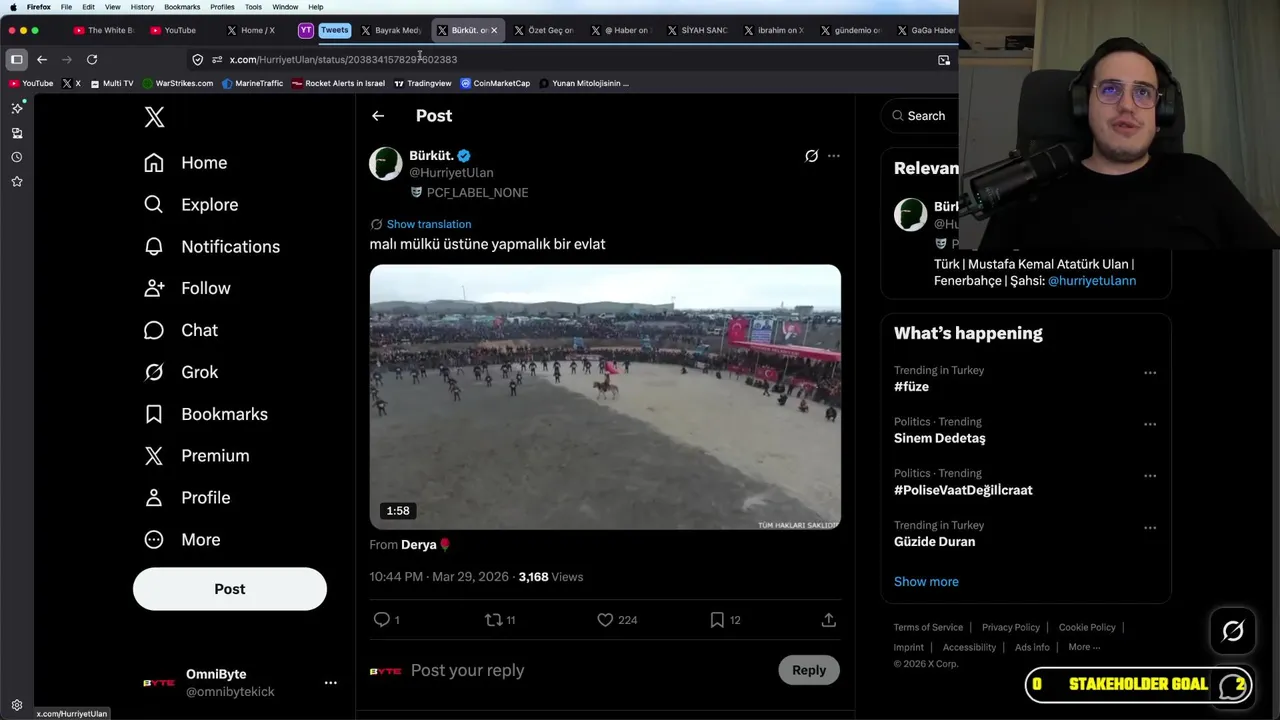Open Premium in the sidebar

196,456
